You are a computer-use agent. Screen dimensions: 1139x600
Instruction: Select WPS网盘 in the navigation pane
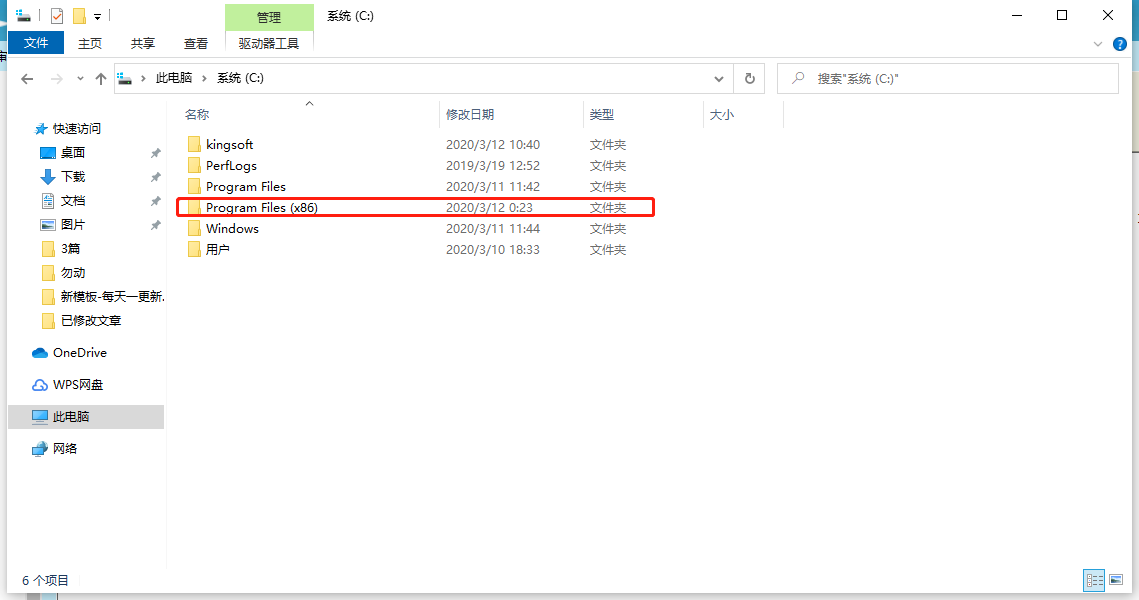80,384
